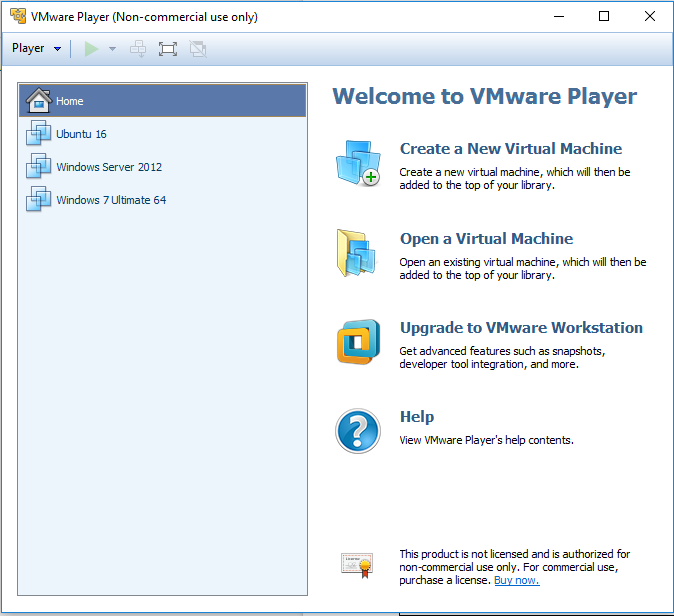Click the 'Welcome to VMware Player' heading
The height and width of the screenshot is (616, 674).
click(484, 96)
